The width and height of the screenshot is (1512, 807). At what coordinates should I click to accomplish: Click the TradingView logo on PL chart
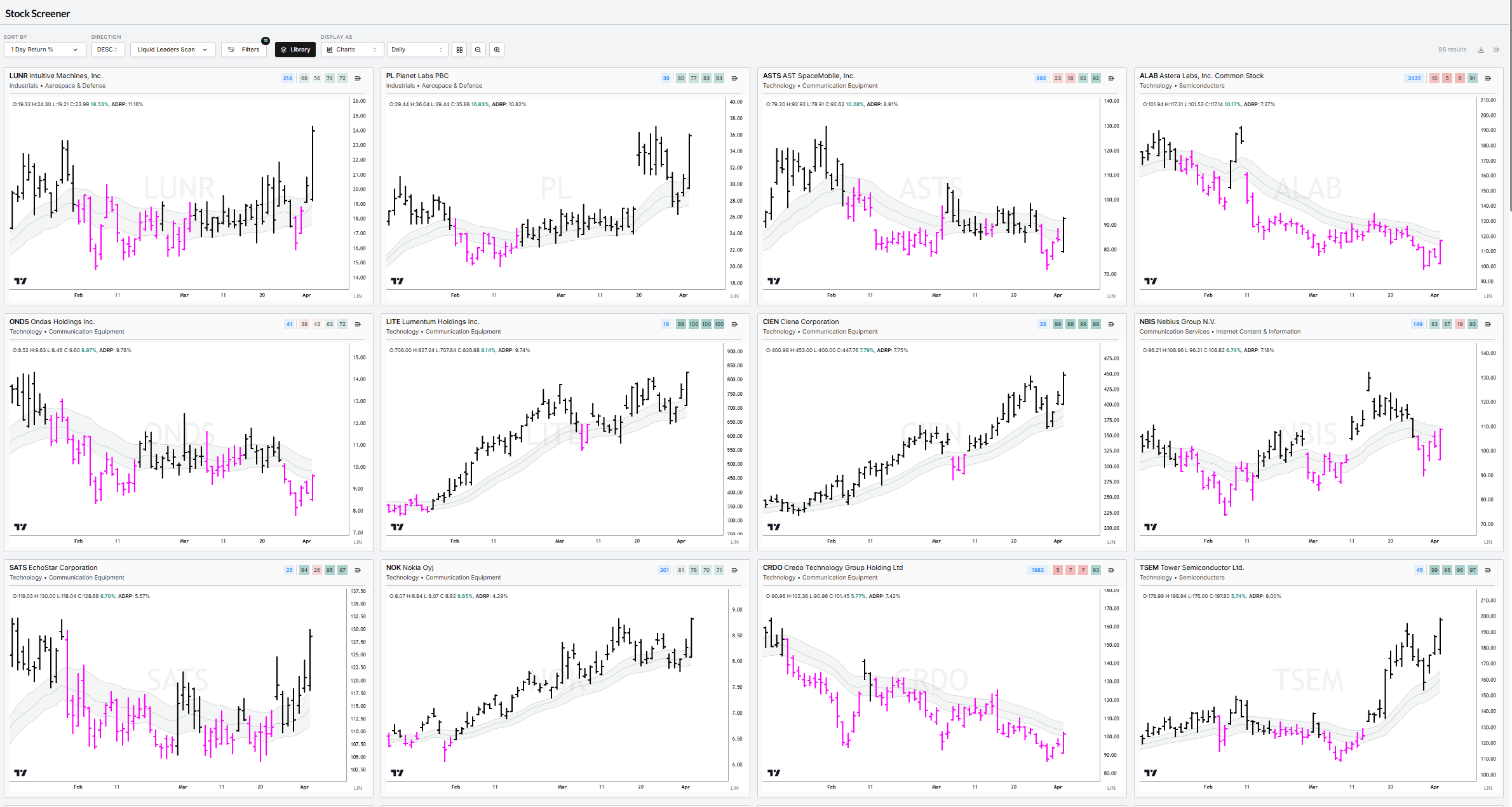397,281
